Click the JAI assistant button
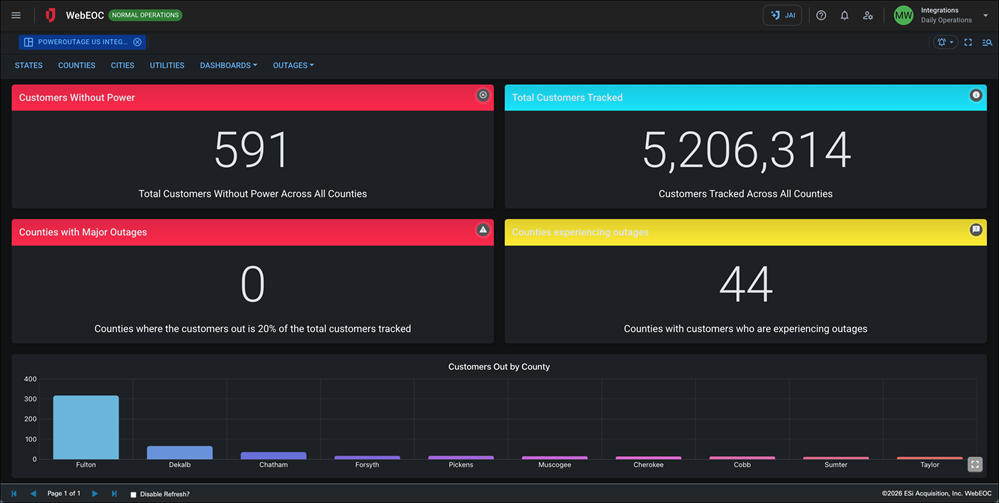This screenshot has width=1000, height=503. point(782,15)
